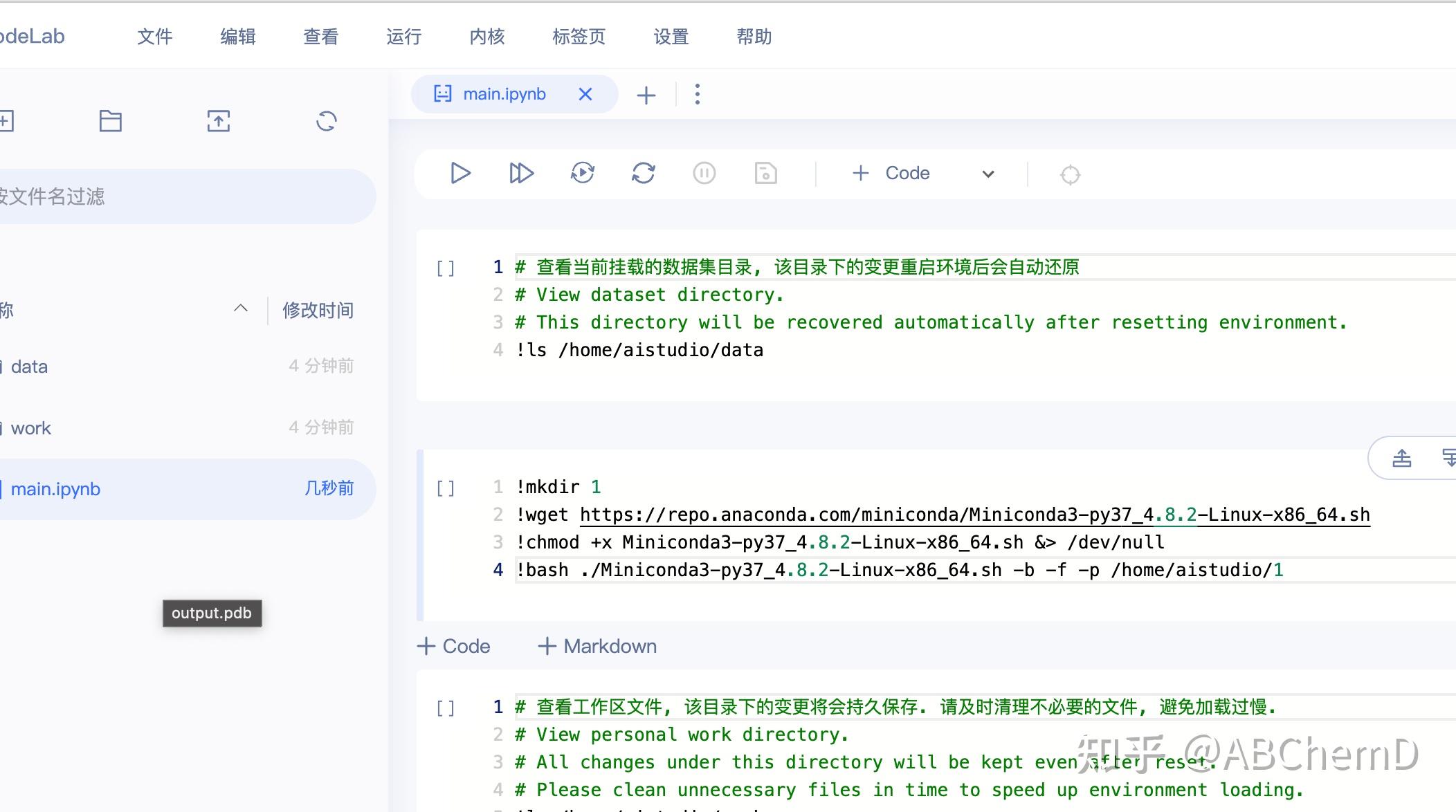
Task: Open the 文件 menu
Action: [155, 37]
